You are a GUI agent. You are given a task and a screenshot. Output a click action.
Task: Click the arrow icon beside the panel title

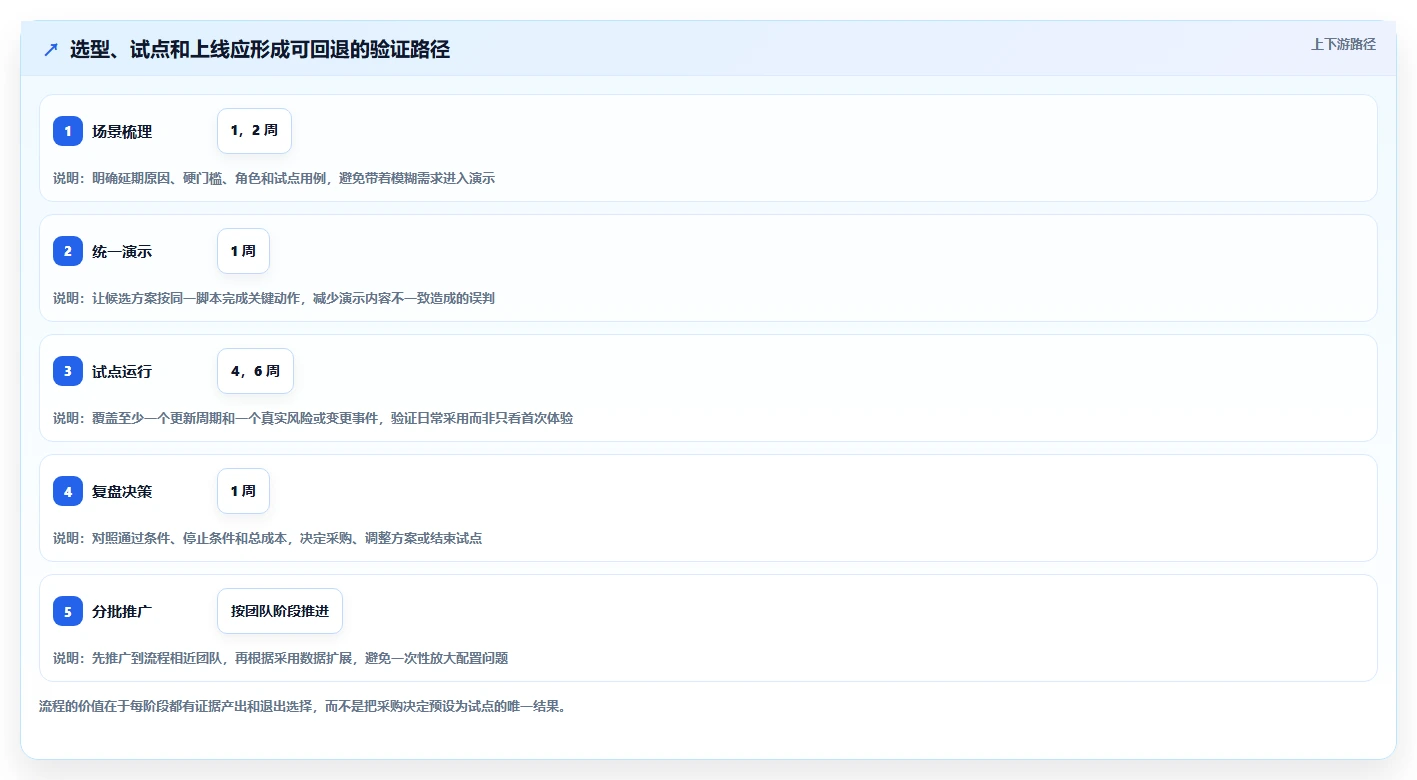pos(51,49)
